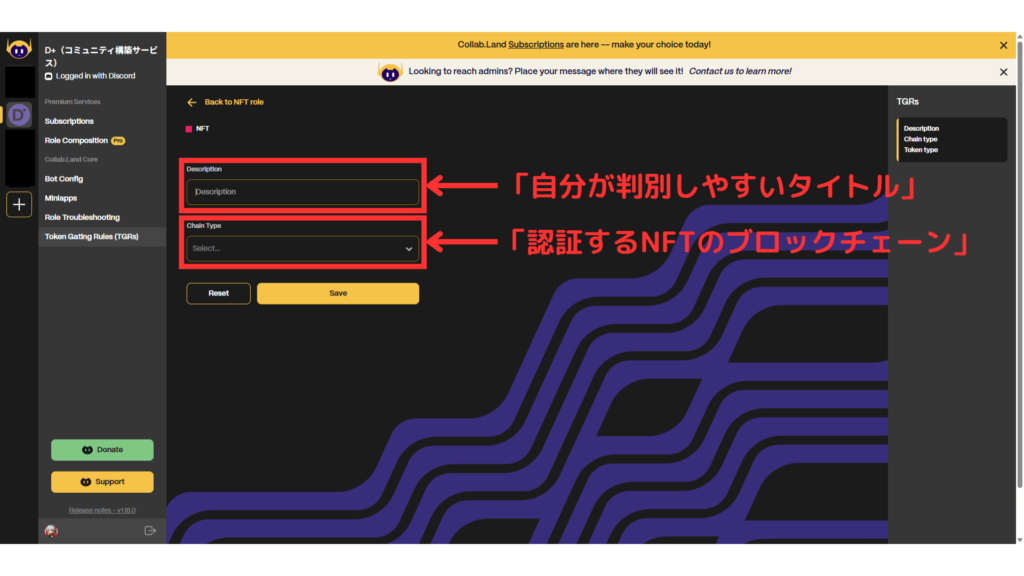
Task: Open Role Composition page
Action: pyautogui.click(x=76, y=140)
